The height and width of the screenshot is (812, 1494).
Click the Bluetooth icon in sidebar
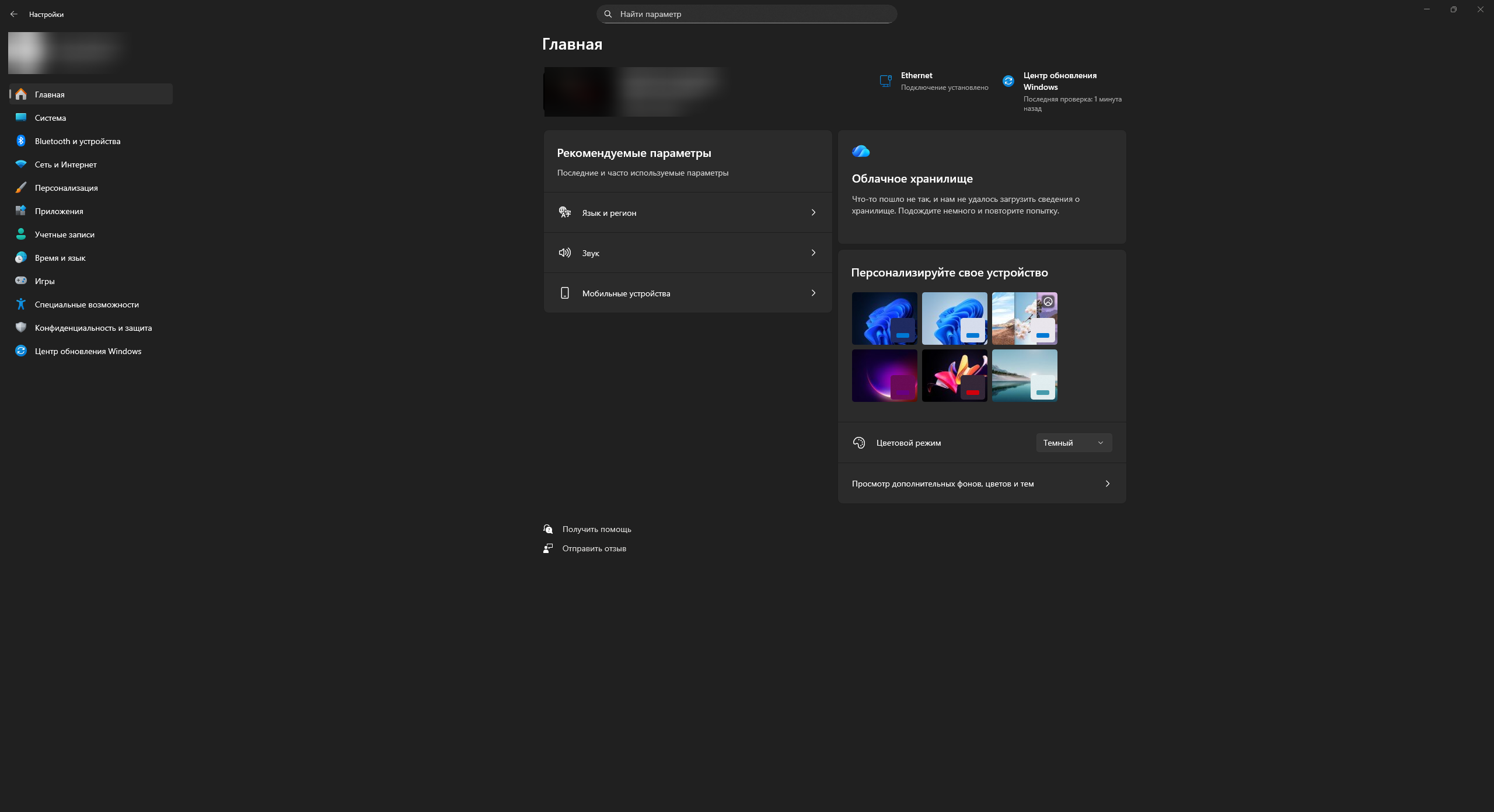click(21, 141)
